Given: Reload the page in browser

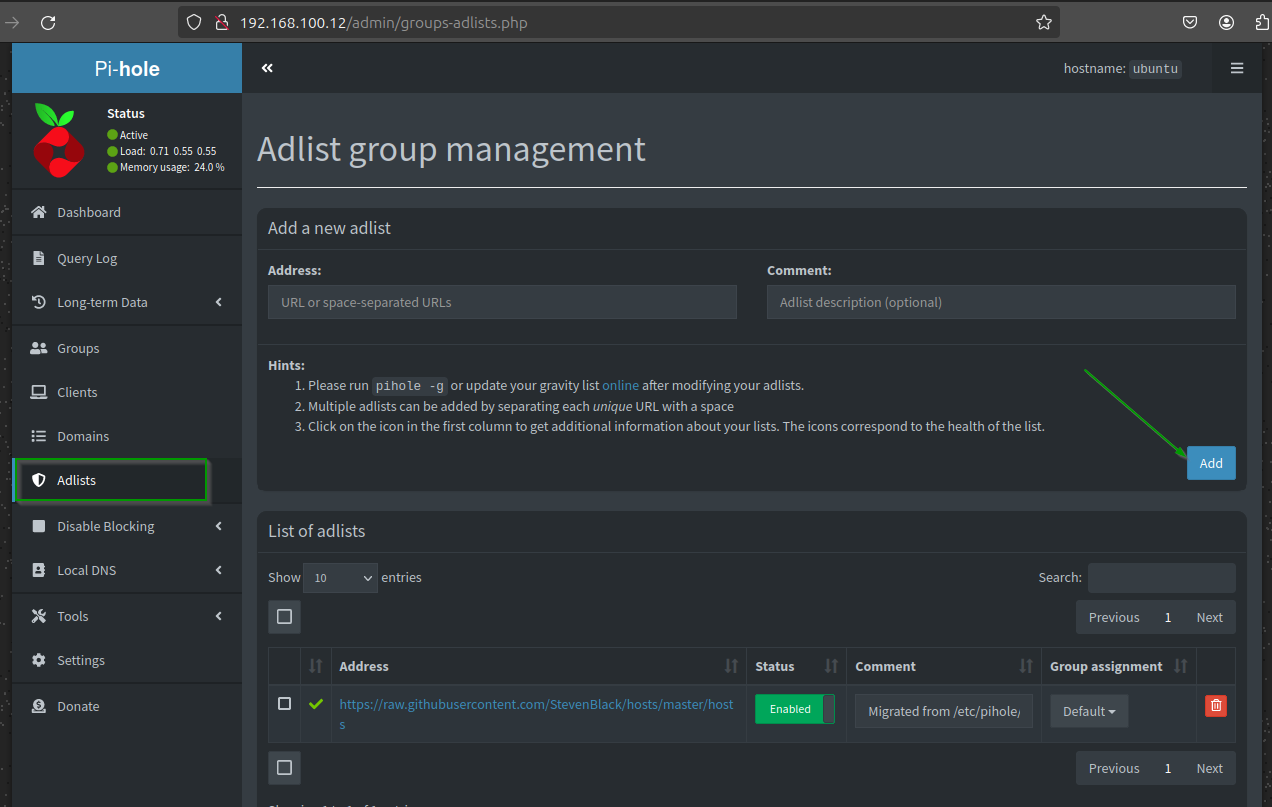Looking at the screenshot, I should (x=48, y=22).
